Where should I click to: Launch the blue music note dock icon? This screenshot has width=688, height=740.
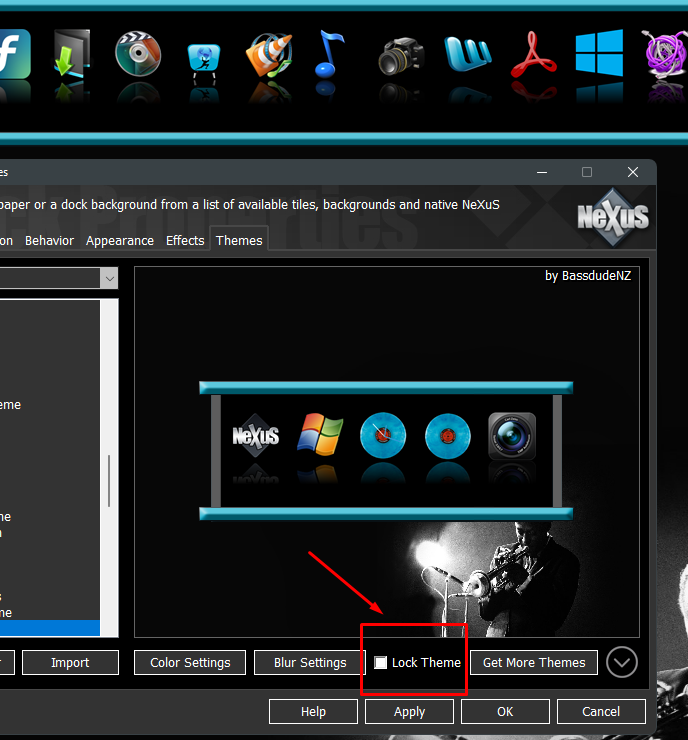pyautogui.click(x=328, y=55)
